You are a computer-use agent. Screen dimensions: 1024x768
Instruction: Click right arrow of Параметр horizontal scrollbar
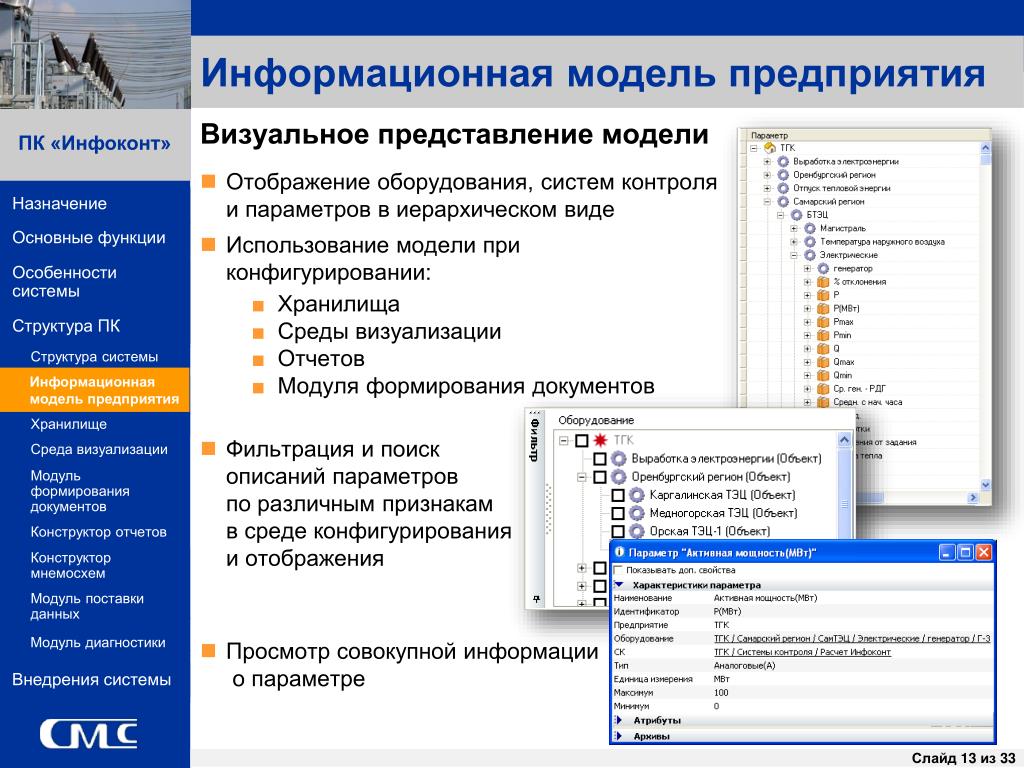(x=973, y=498)
